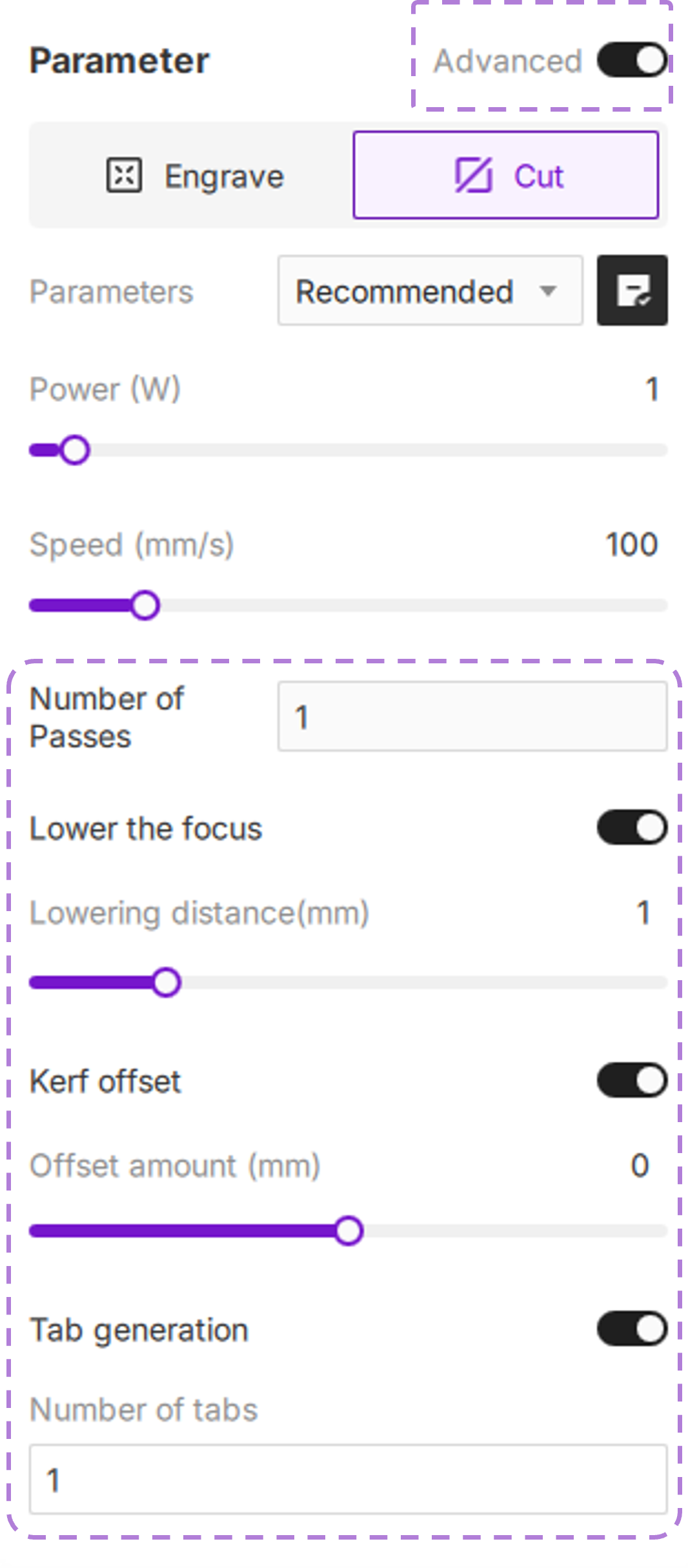Click the Power (W) slider handle
This screenshot has width=688, height=1568.
tap(75, 450)
